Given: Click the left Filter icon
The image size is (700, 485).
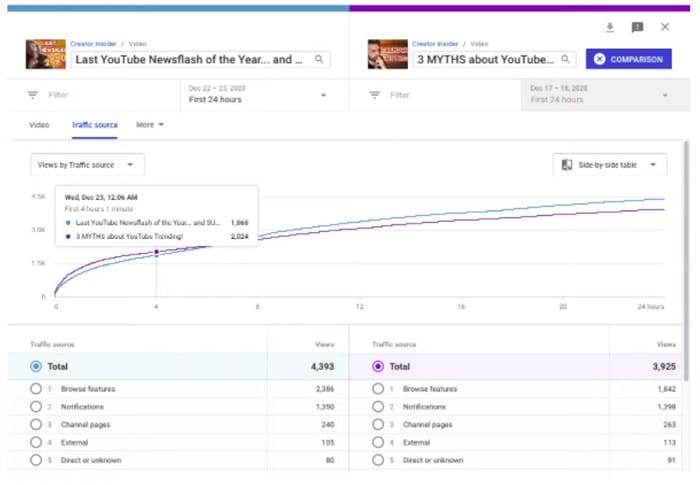Looking at the screenshot, I should pyautogui.click(x=32, y=95).
